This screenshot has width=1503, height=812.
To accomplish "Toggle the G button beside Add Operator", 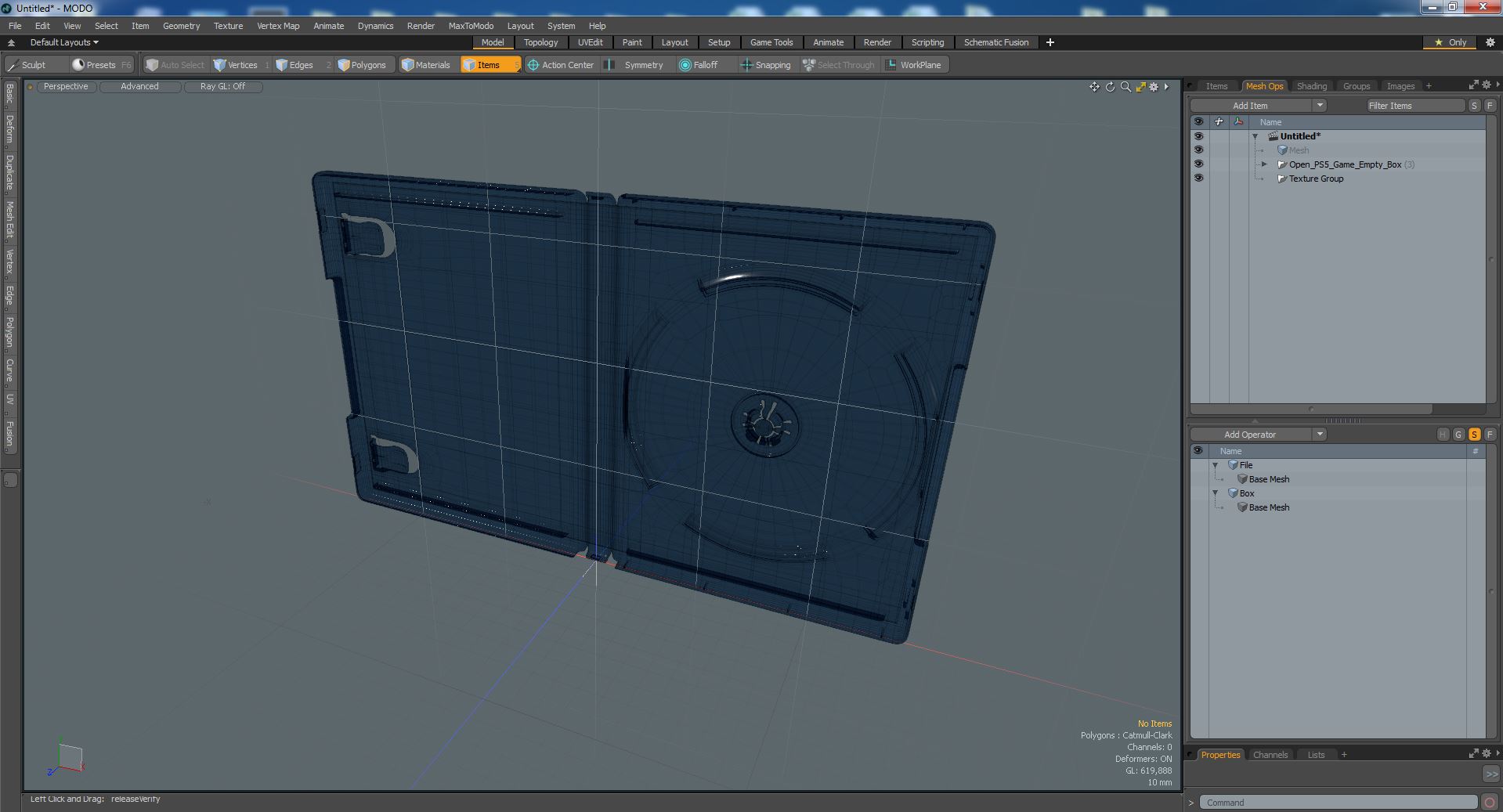I will click(1458, 435).
